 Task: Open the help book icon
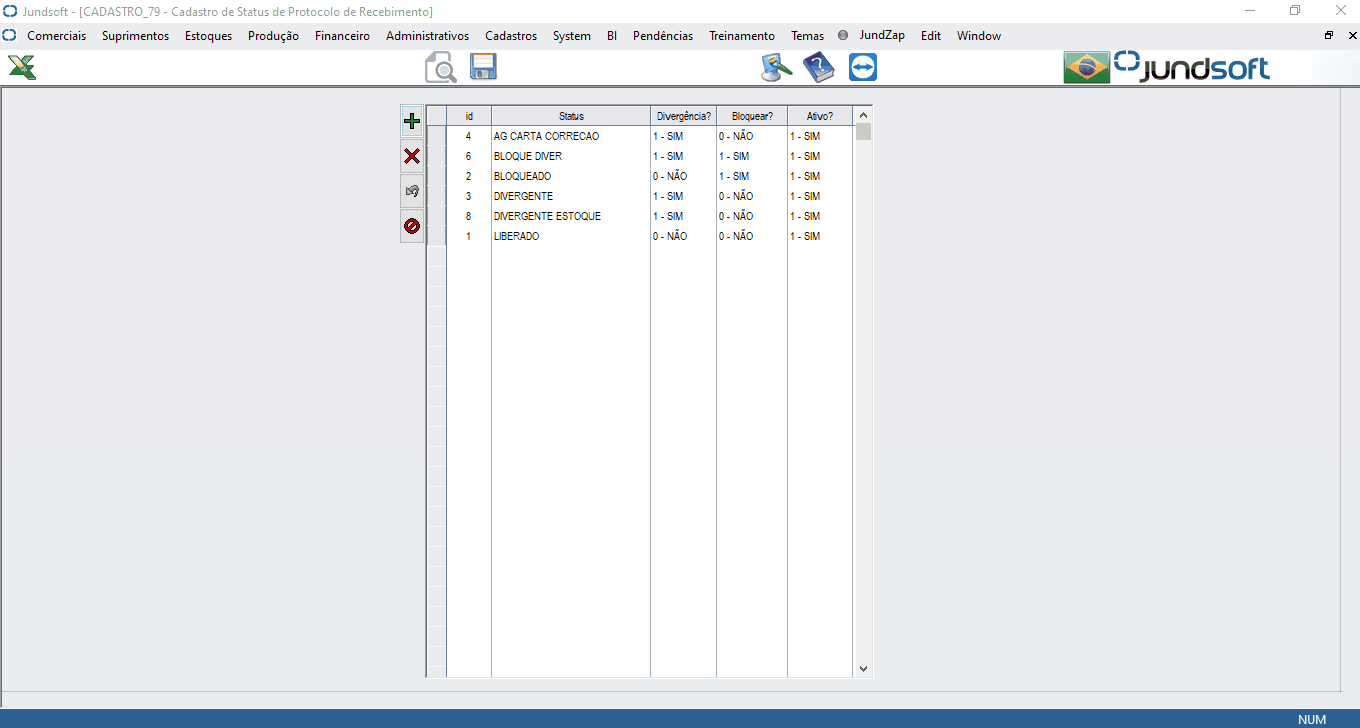point(819,67)
